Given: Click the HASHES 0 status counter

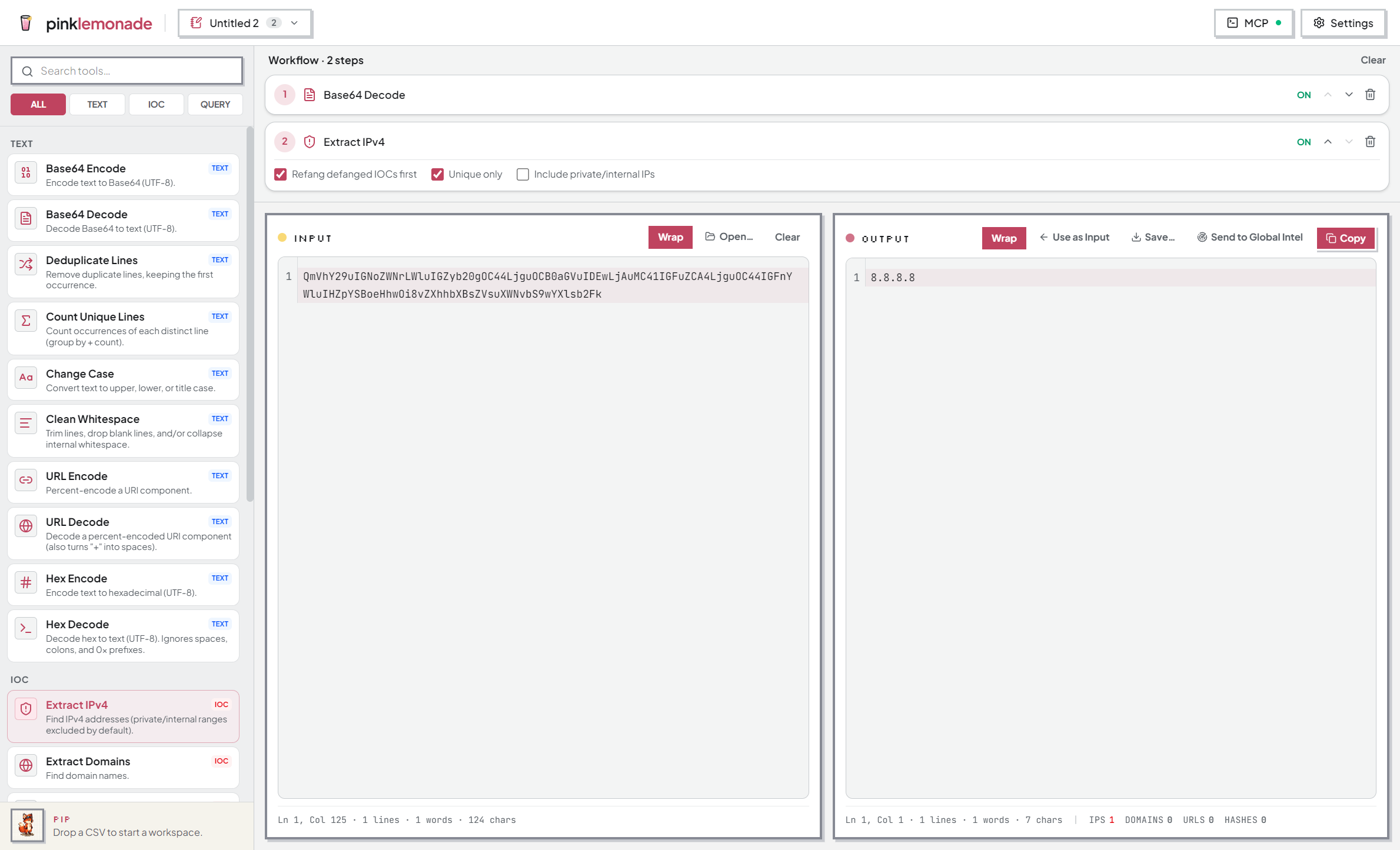Looking at the screenshot, I should click(1245, 820).
